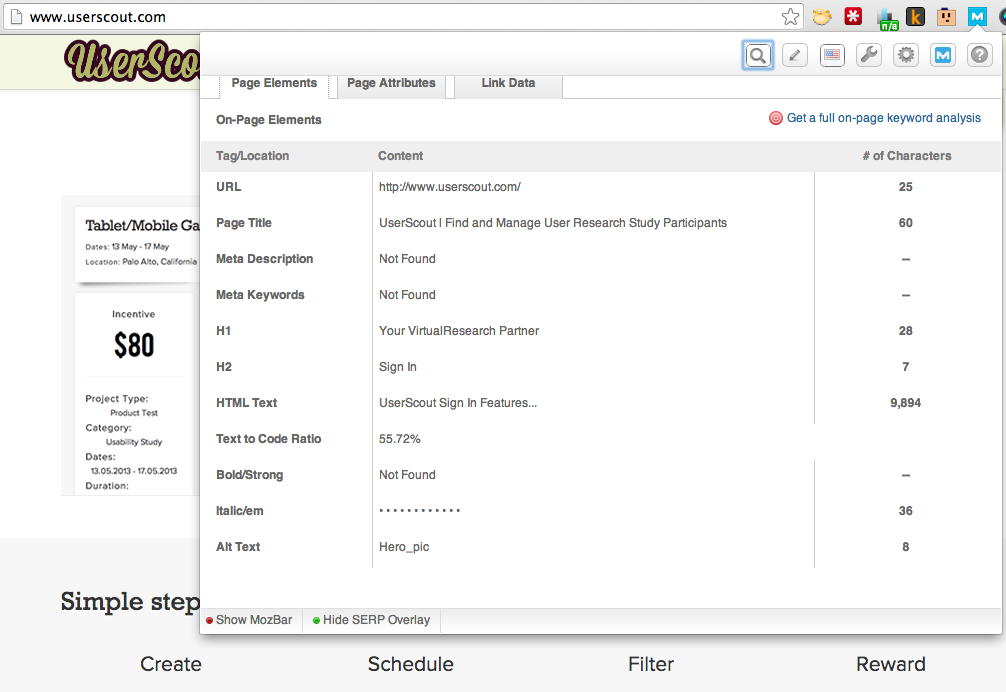The height and width of the screenshot is (692, 1006).
Task: Click the Meta Keywords row label
Action: click(x=260, y=295)
